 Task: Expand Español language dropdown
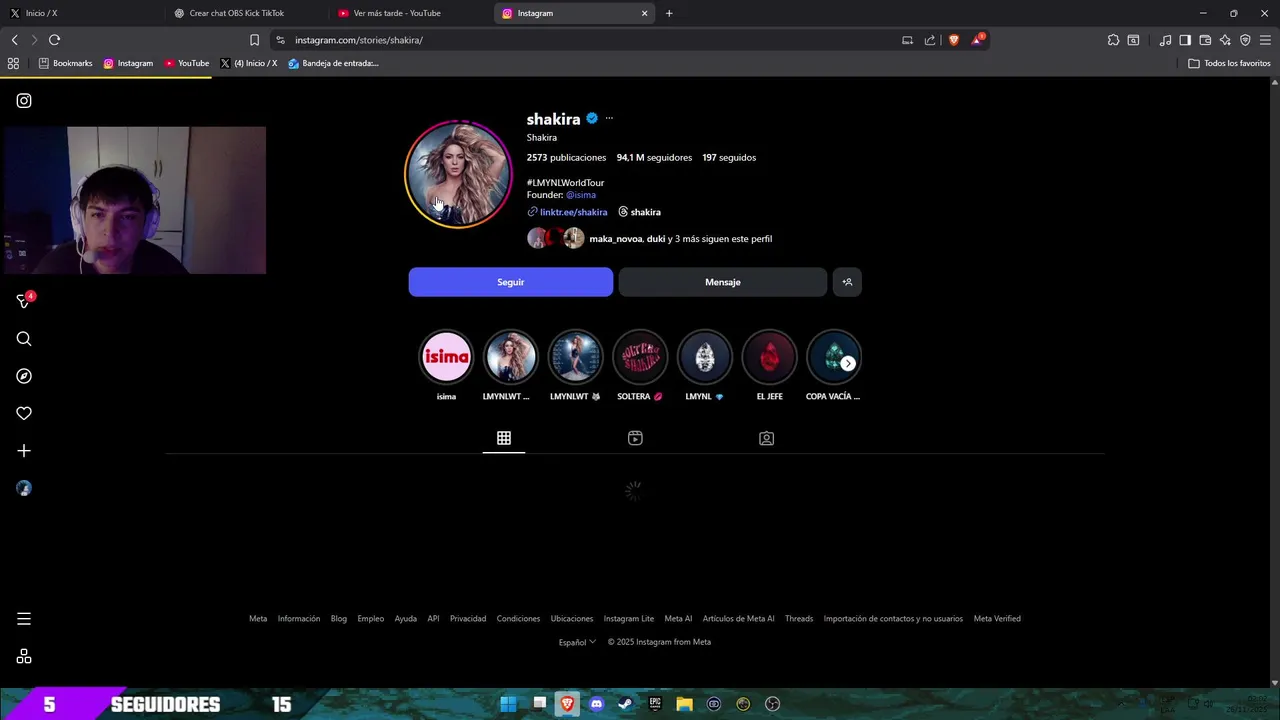[577, 642]
